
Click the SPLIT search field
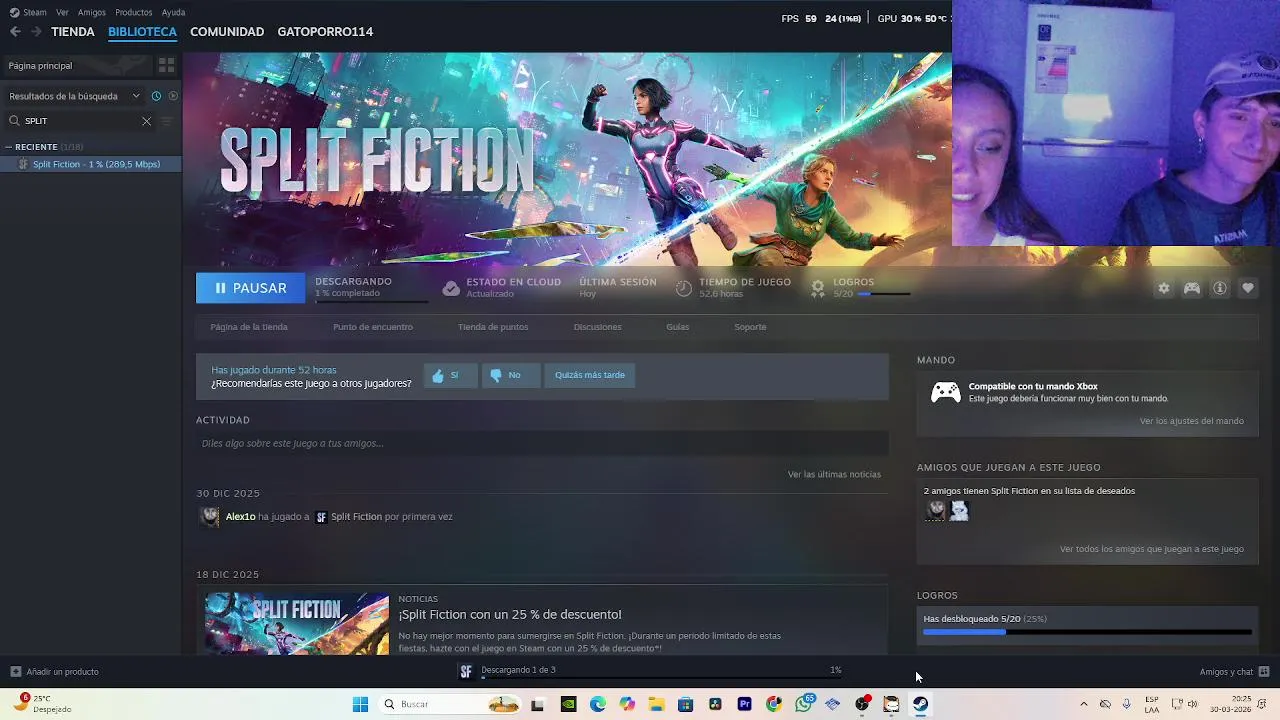[x=80, y=121]
